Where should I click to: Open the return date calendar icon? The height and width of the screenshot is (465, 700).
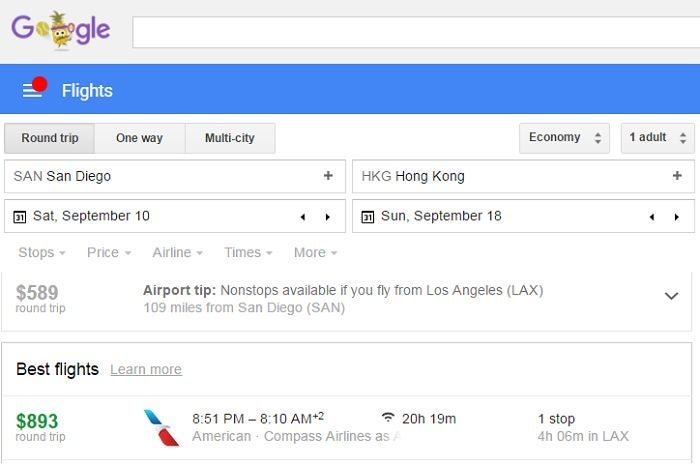[x=368, y=216]
